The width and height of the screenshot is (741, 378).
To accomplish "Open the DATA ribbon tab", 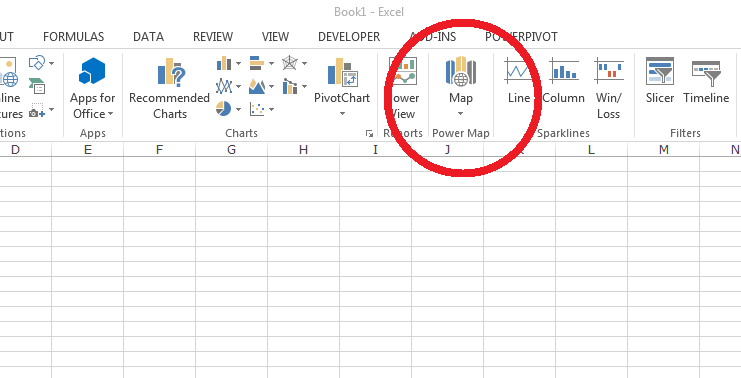I will pos(148,37).
